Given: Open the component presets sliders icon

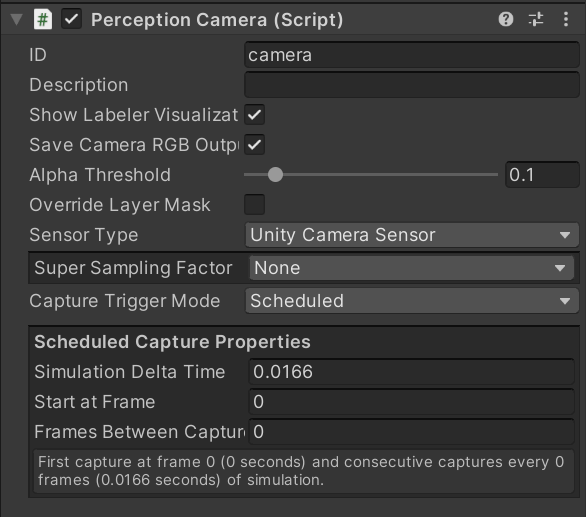Looking at the screenshot, I should [x=536, y=19].
